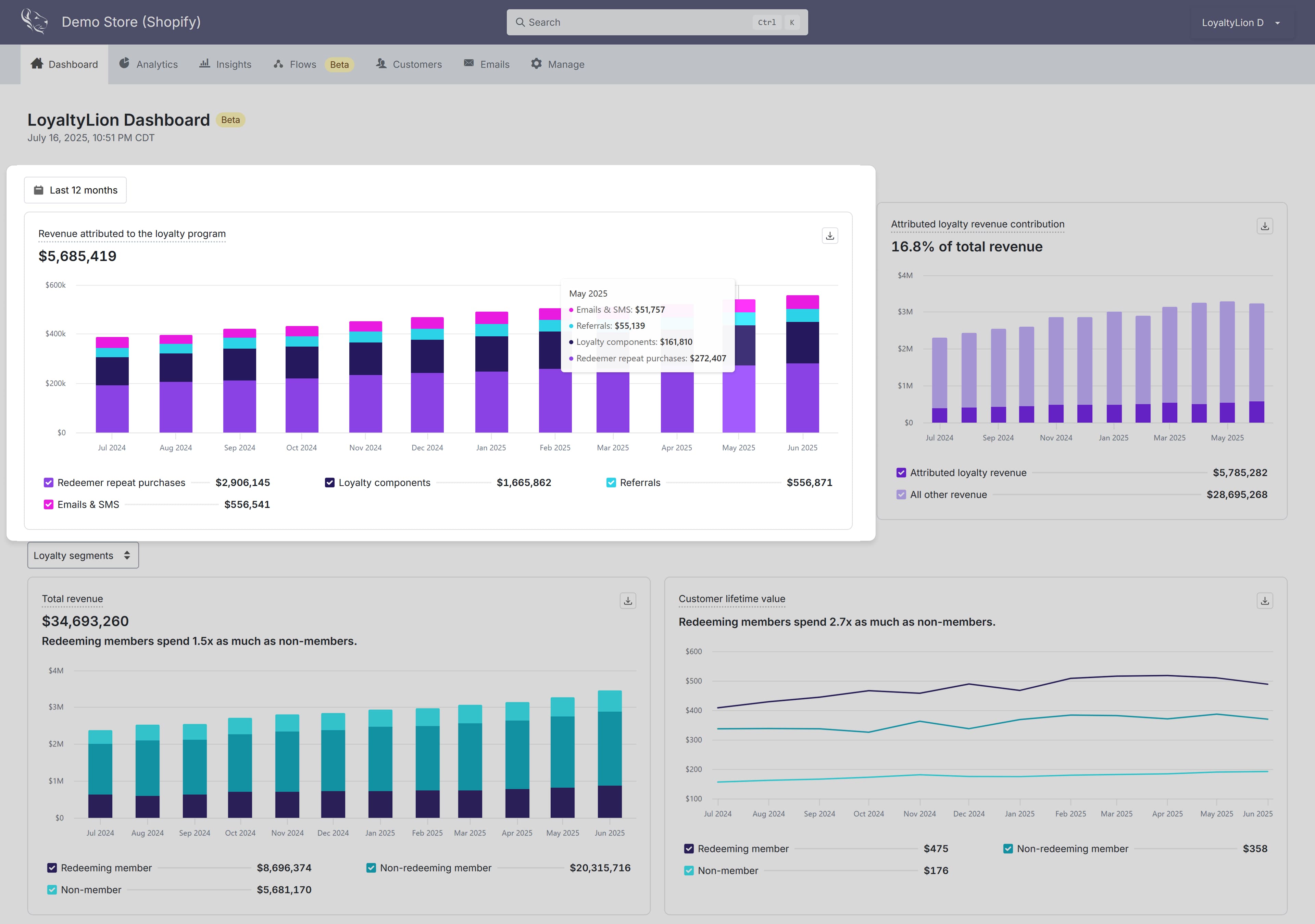Click the Jul 2024 bar in loyalty revenue chart

[x=112, y=384]
